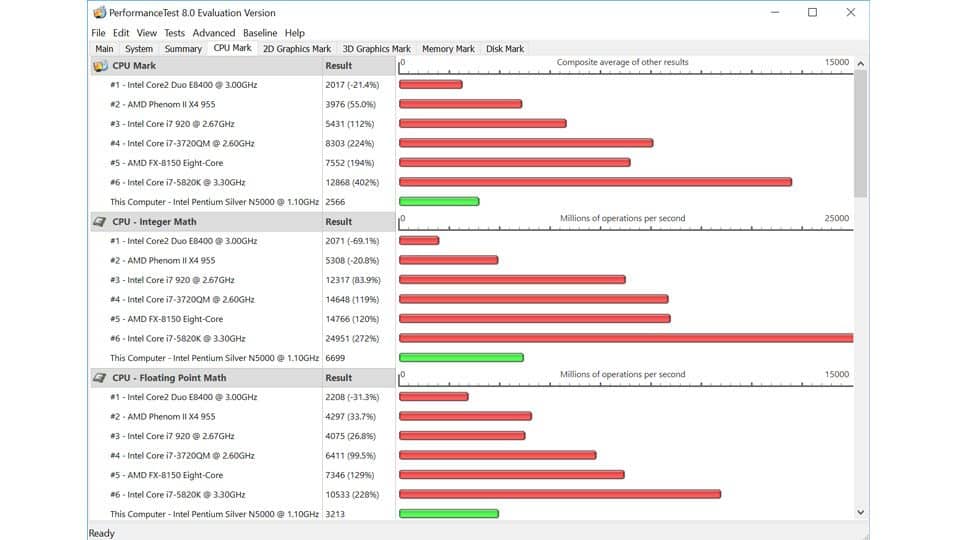Click result 12868 (402%) in CPU Mark

click(352, 182)
